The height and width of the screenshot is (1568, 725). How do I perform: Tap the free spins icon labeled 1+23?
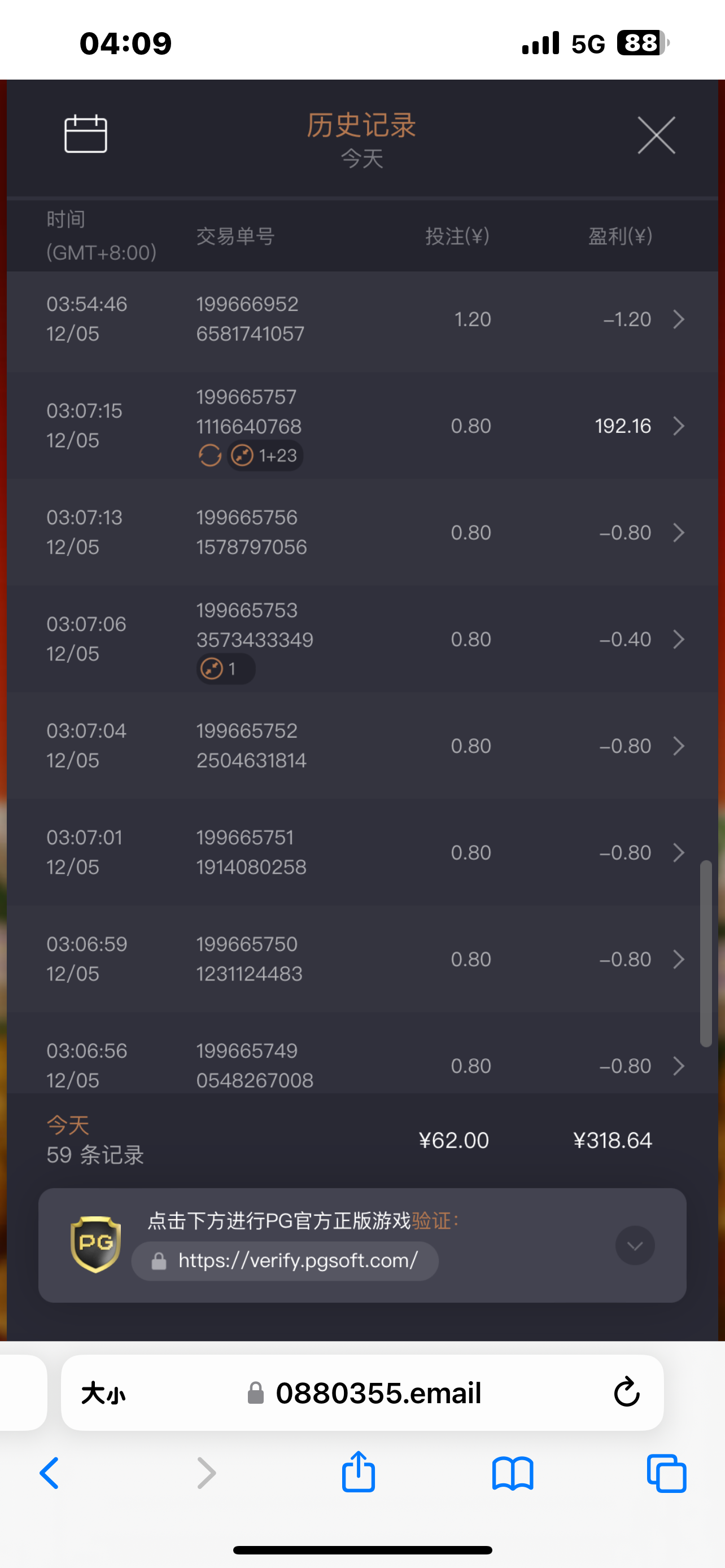pos(265,455)
